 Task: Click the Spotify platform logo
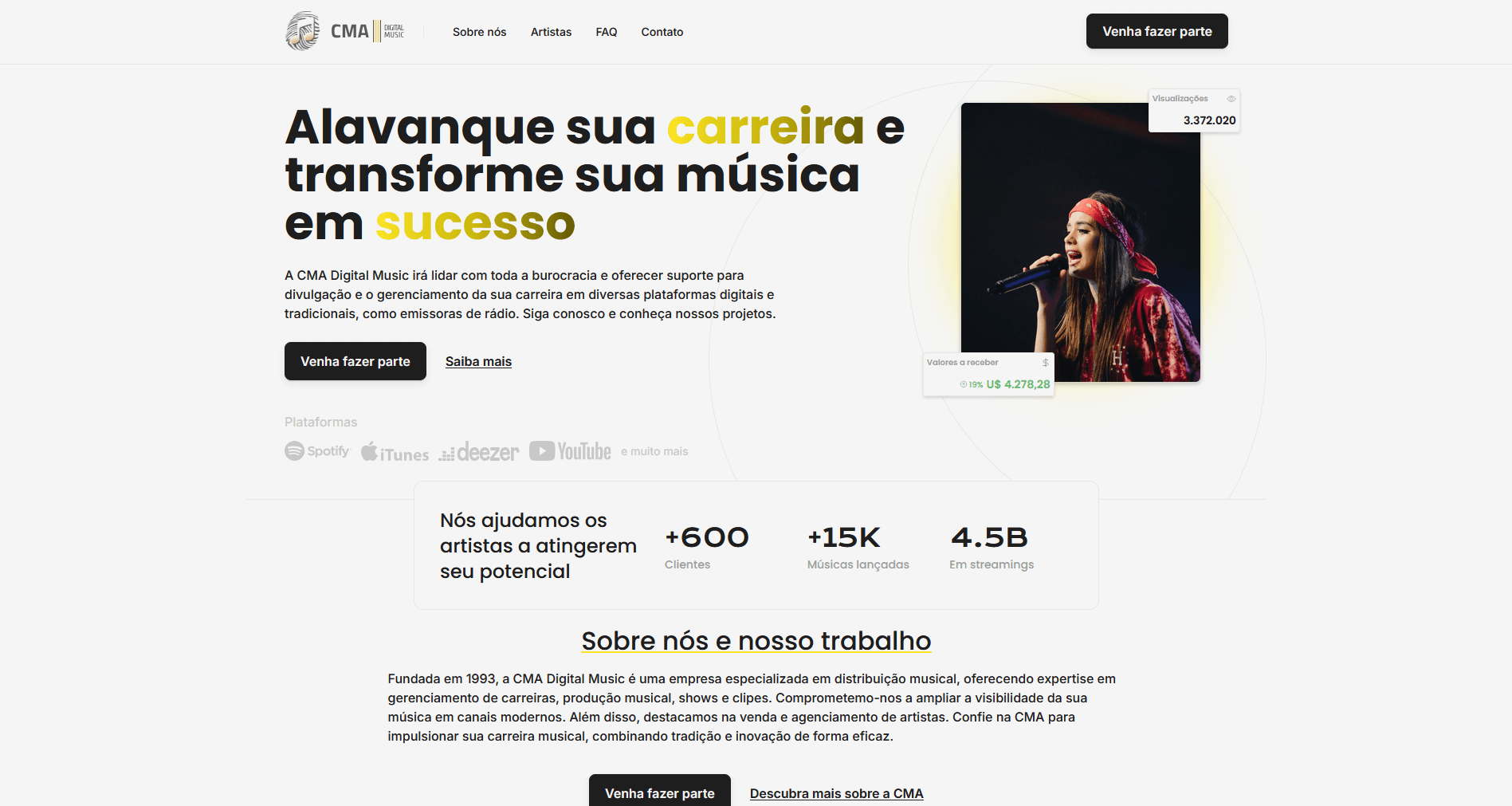point(317,451)
